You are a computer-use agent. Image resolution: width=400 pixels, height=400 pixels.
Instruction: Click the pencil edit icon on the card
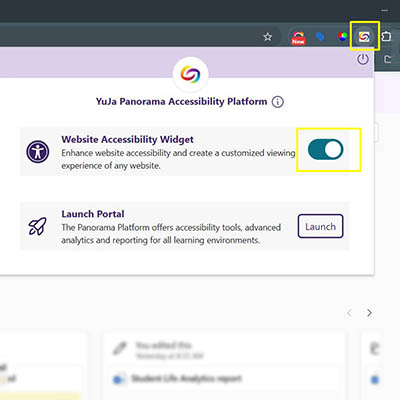click(120, 348)
